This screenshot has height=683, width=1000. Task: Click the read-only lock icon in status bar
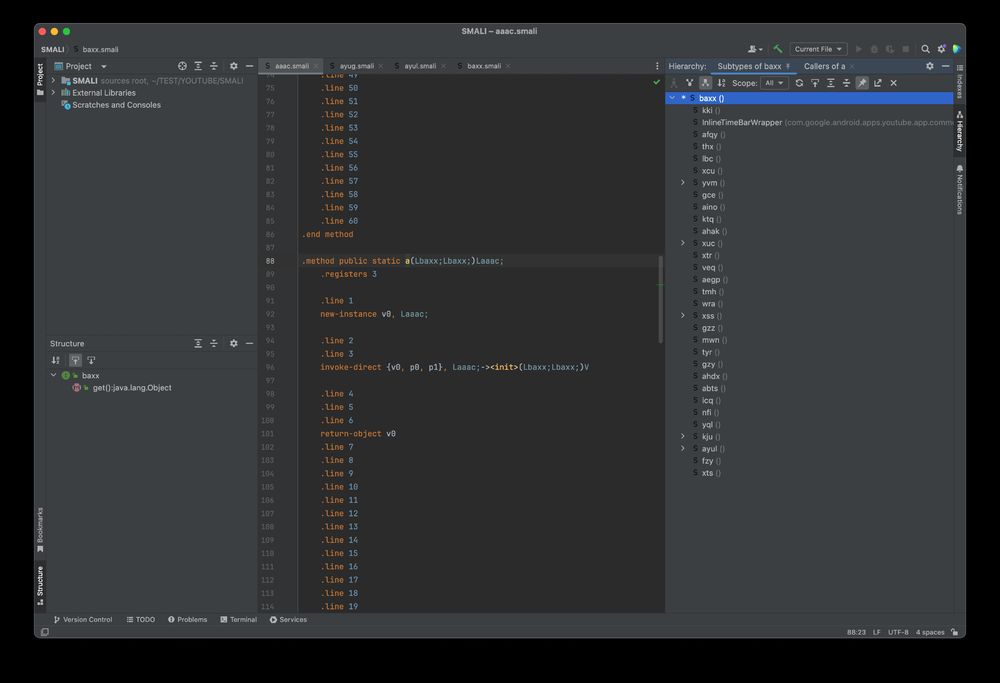[955, 632]
